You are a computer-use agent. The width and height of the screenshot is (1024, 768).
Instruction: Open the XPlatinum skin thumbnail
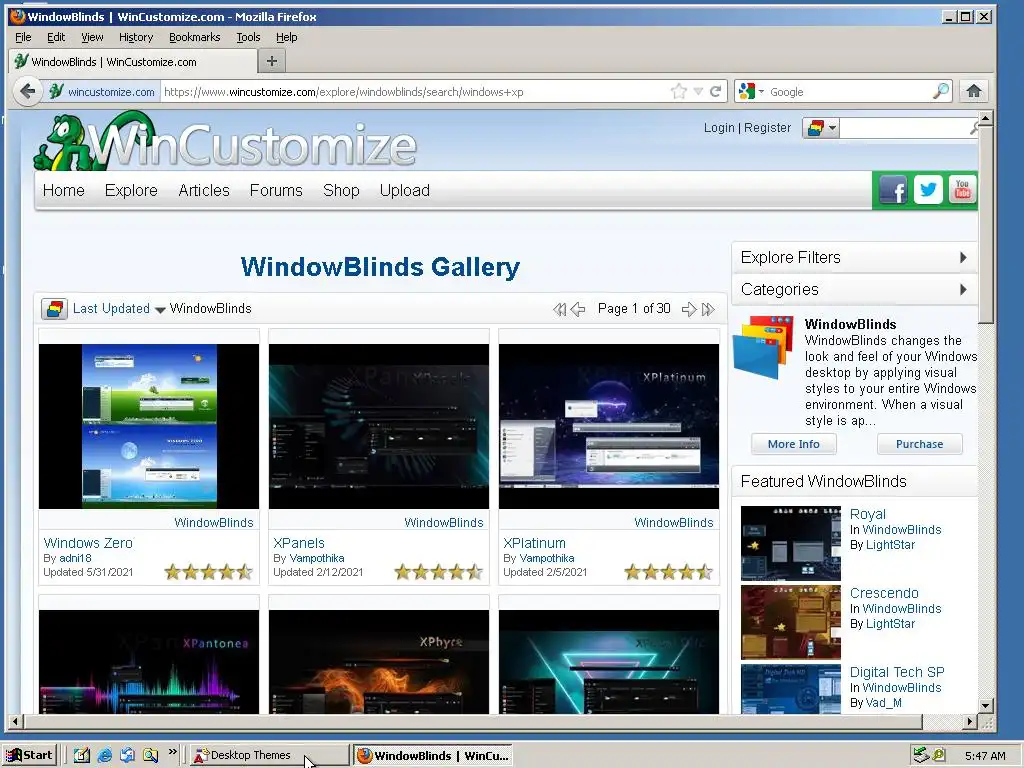pyautogui.click(x=609, y=426)
